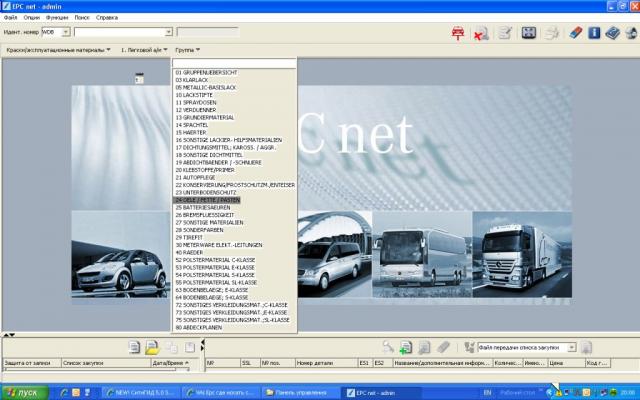The width and height of the screenshot is (640, 400).
Task: Expand the wide identification number combo box
Action: [168, 32]
